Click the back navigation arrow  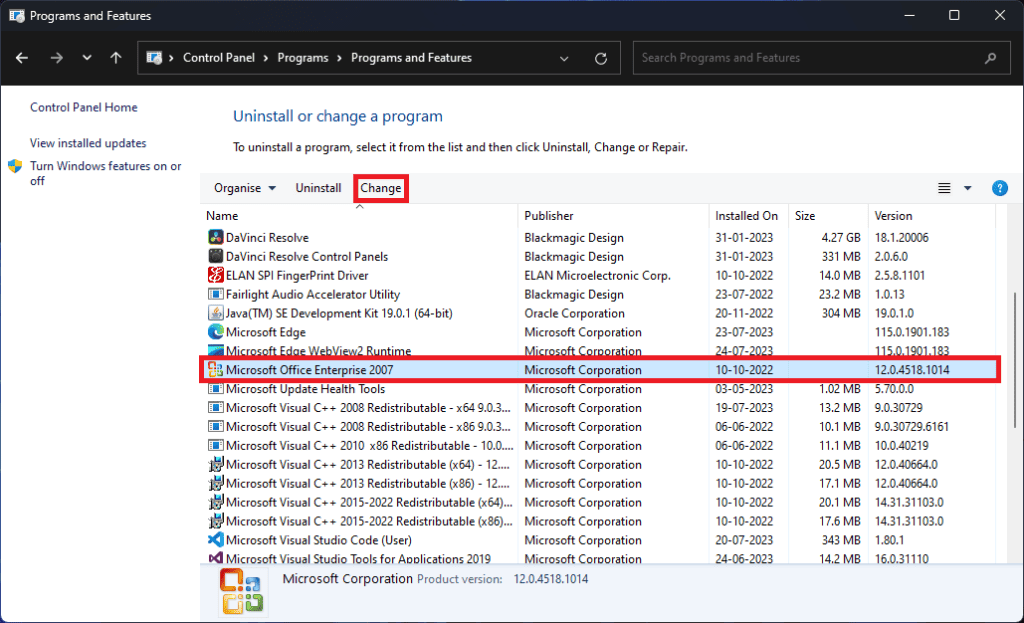click(x=22, y=57)
